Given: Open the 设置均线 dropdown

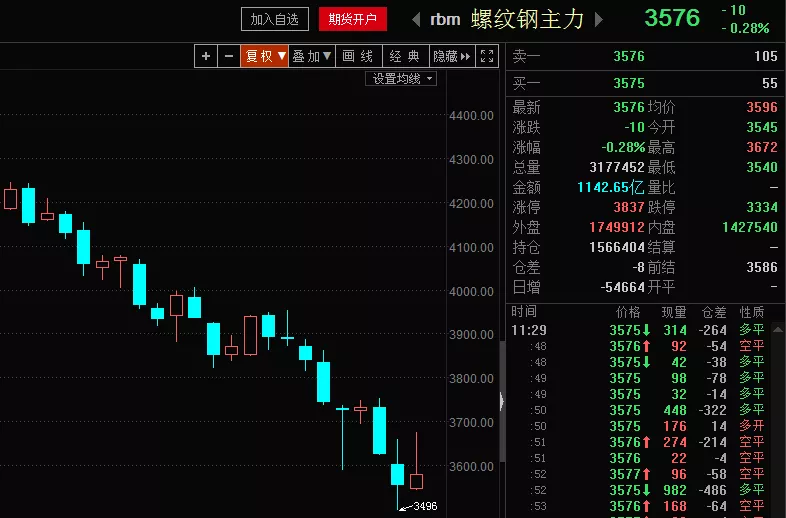Looking at the screenshot, I should click(x=401, y=79).
